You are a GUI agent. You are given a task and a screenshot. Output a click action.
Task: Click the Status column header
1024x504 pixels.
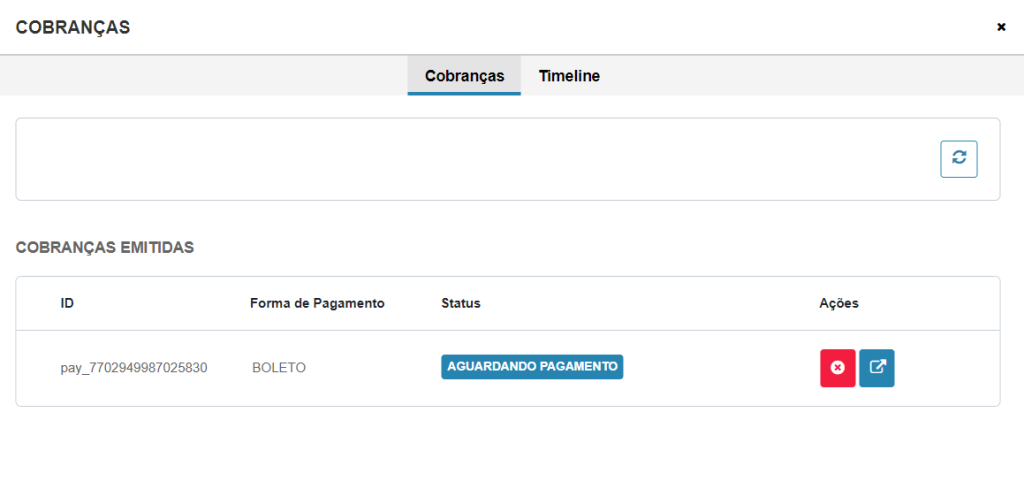pyautogui.click(x=461, y=304)
